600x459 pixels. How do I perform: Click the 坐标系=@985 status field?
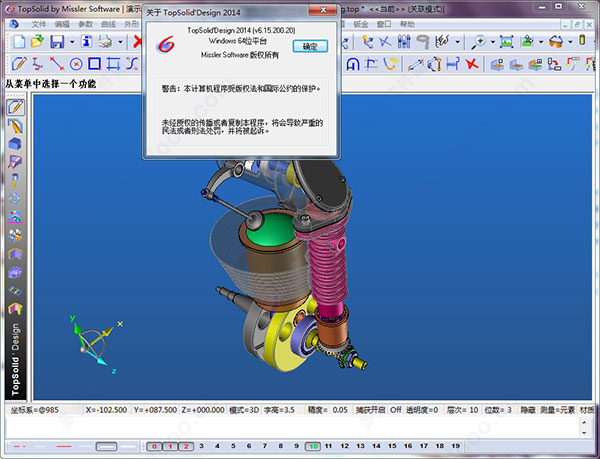[35, 410]
